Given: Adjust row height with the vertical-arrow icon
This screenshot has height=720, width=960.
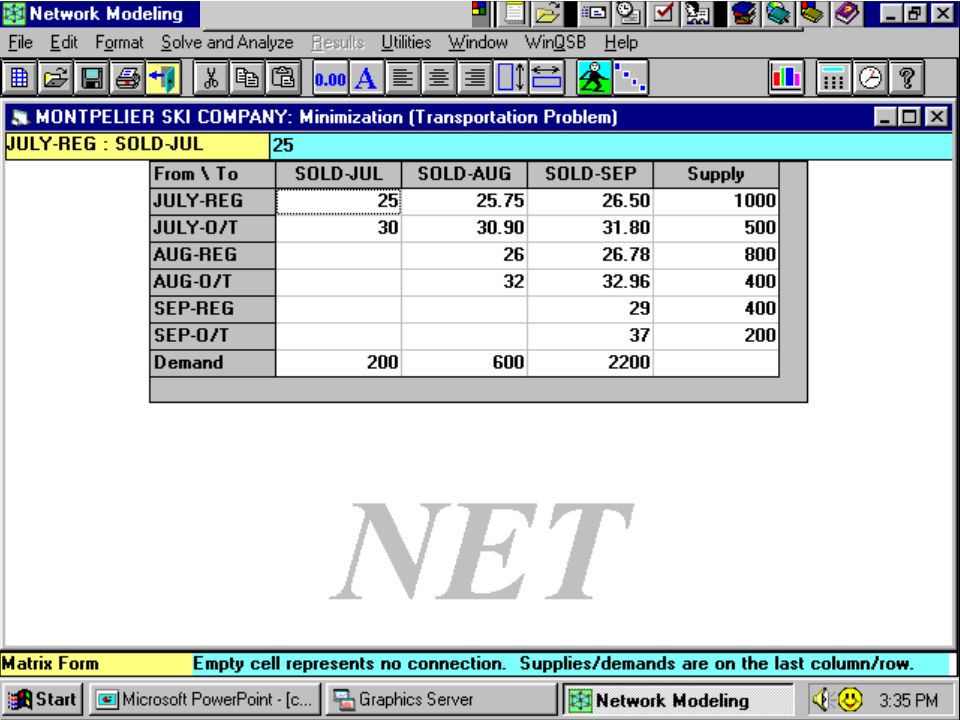Looking at the screenshot, I should [511, 78].
